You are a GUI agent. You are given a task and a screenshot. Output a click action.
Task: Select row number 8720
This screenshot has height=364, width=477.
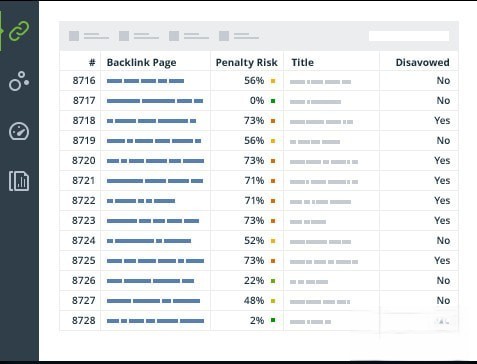(x=84, y=160)
